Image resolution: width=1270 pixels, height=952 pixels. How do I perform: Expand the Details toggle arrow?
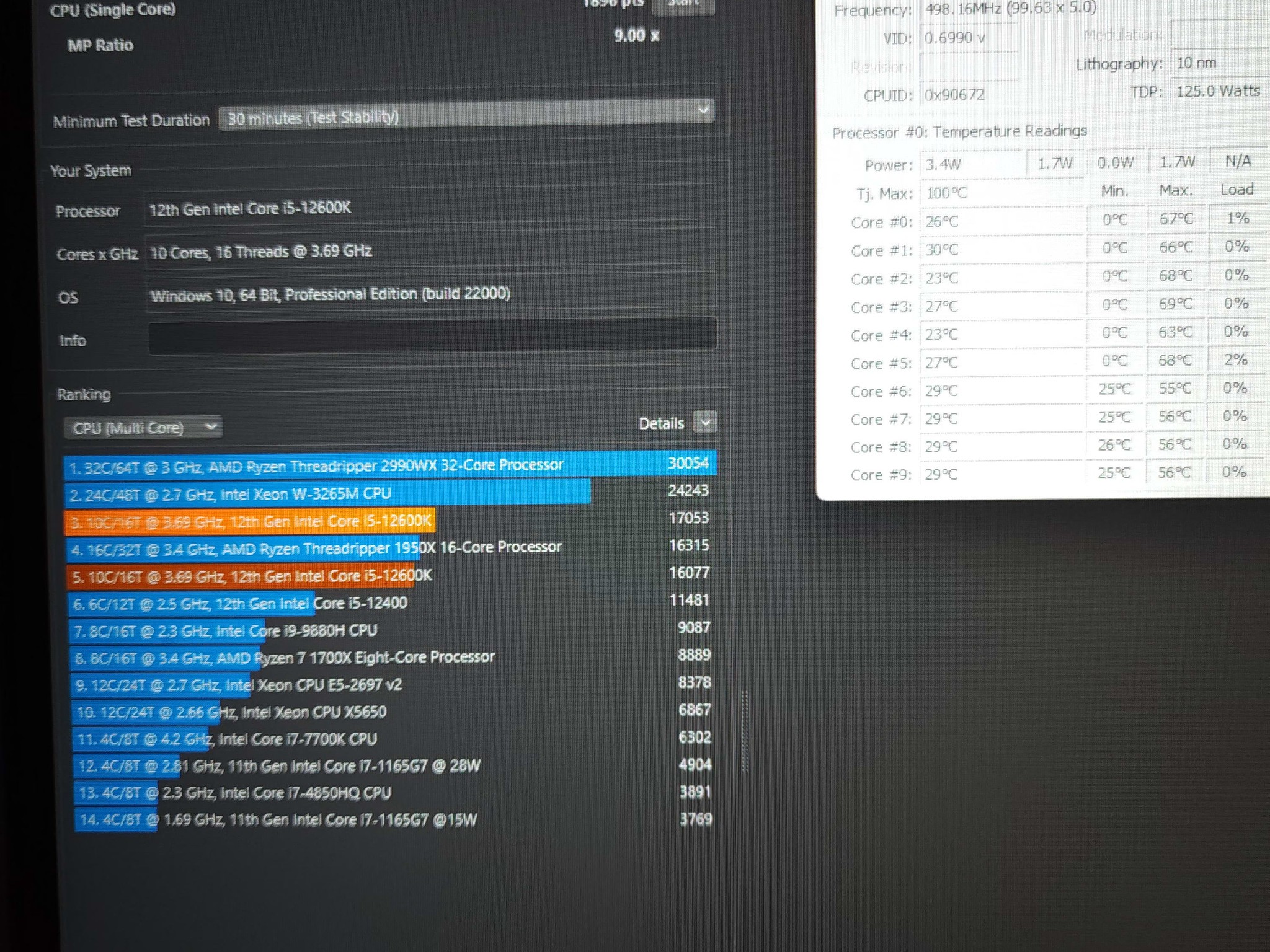click(x=705, y=422)
